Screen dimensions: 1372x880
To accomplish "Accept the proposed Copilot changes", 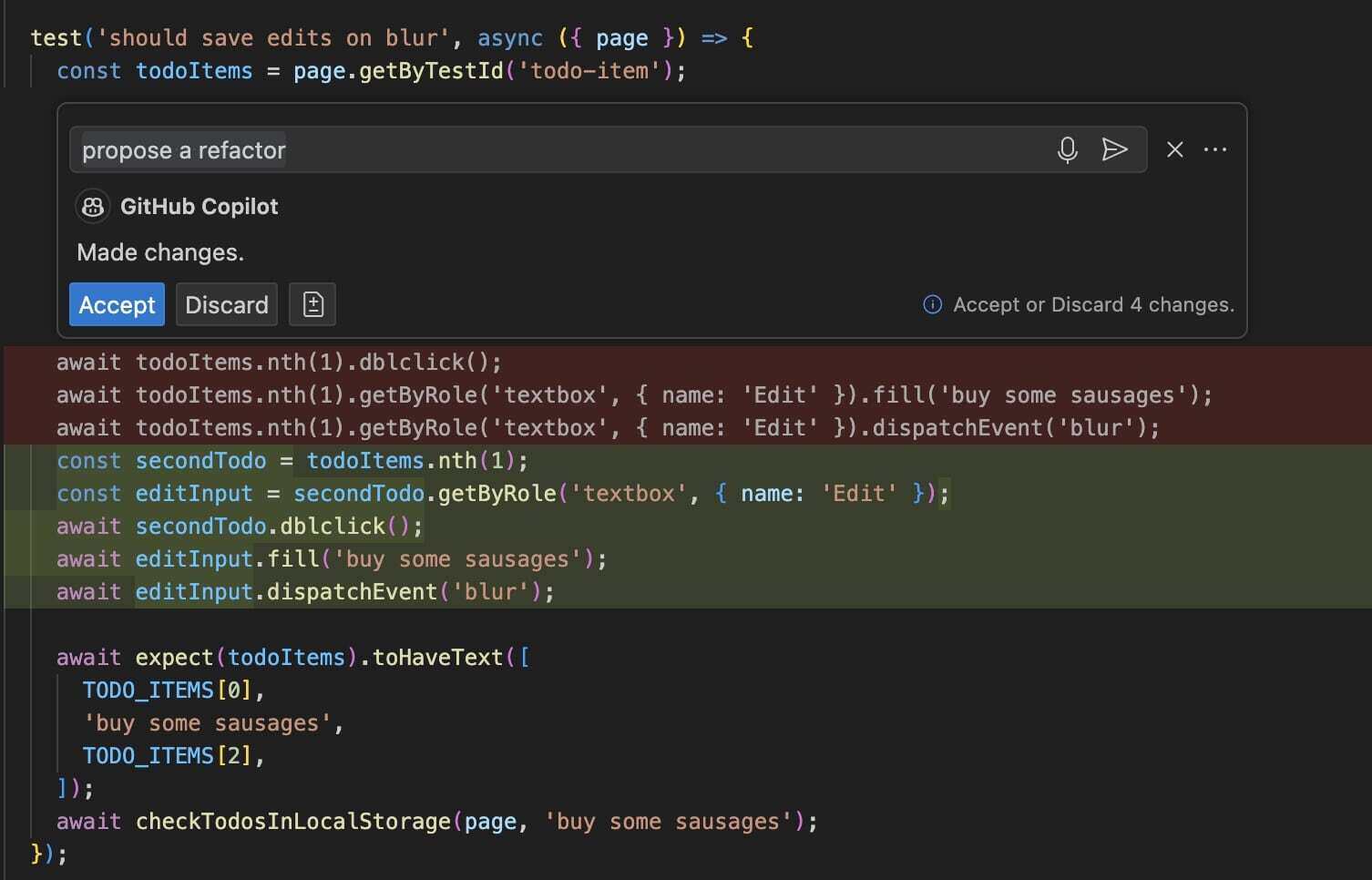I will [x=116, y=304].
